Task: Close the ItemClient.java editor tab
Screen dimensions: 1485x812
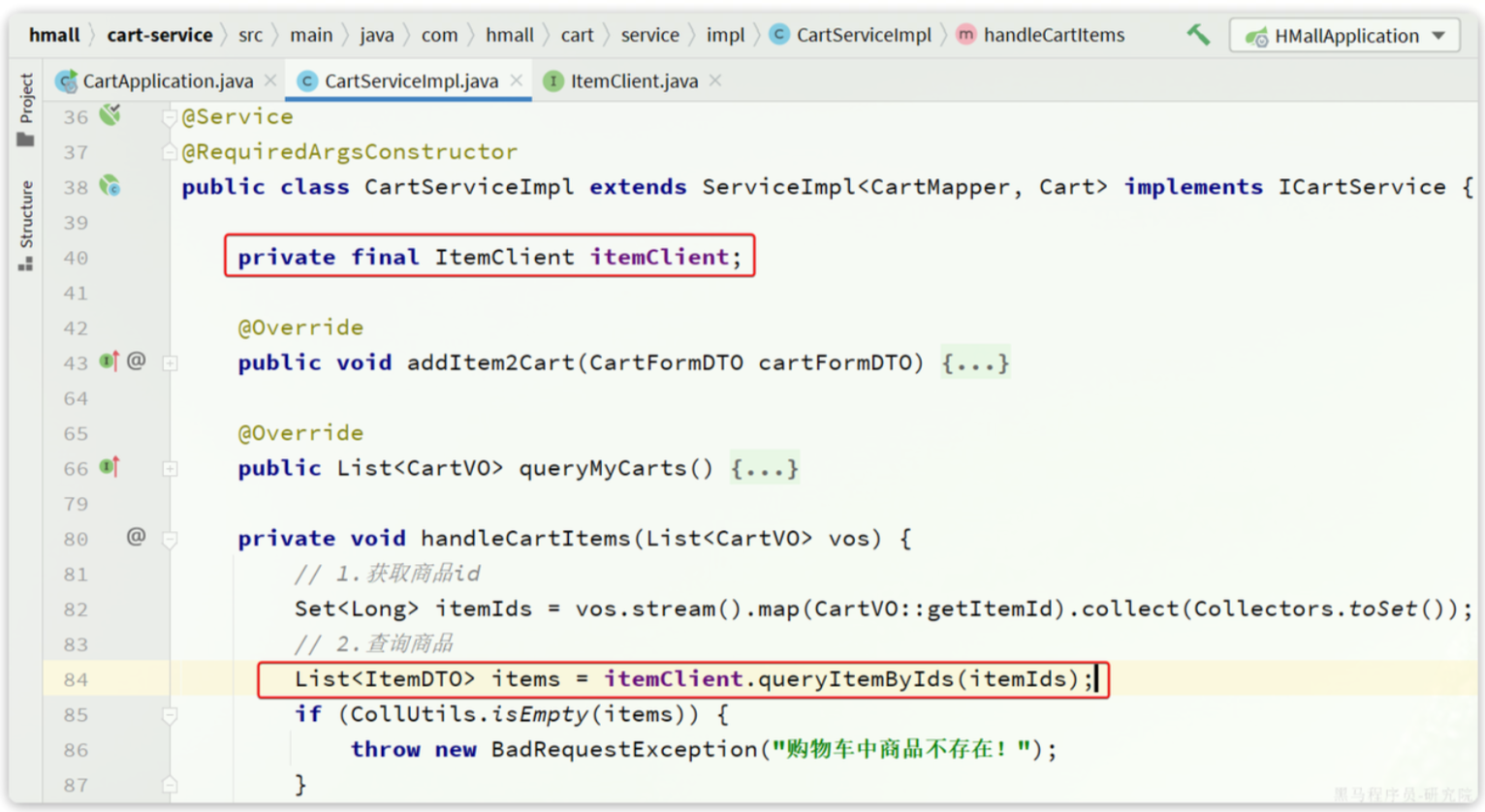Action: (x=715, y=80)
